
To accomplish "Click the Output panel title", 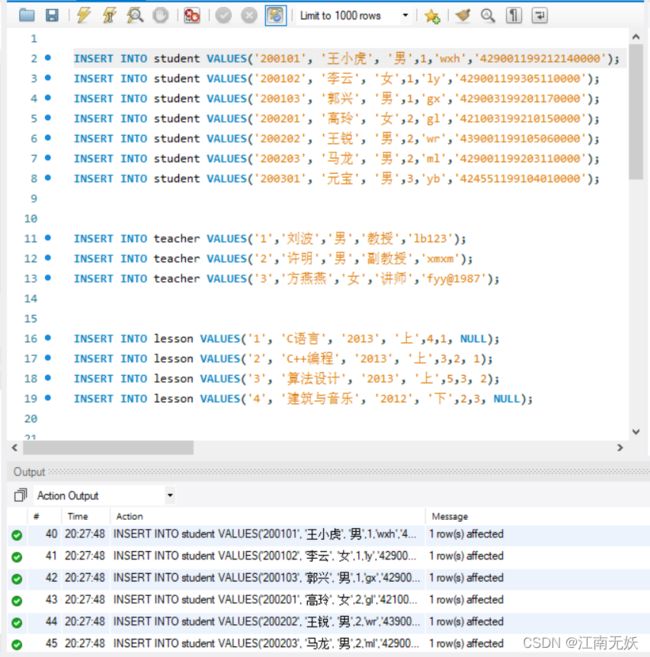I will pyautogui.click(x=29, y=472).
